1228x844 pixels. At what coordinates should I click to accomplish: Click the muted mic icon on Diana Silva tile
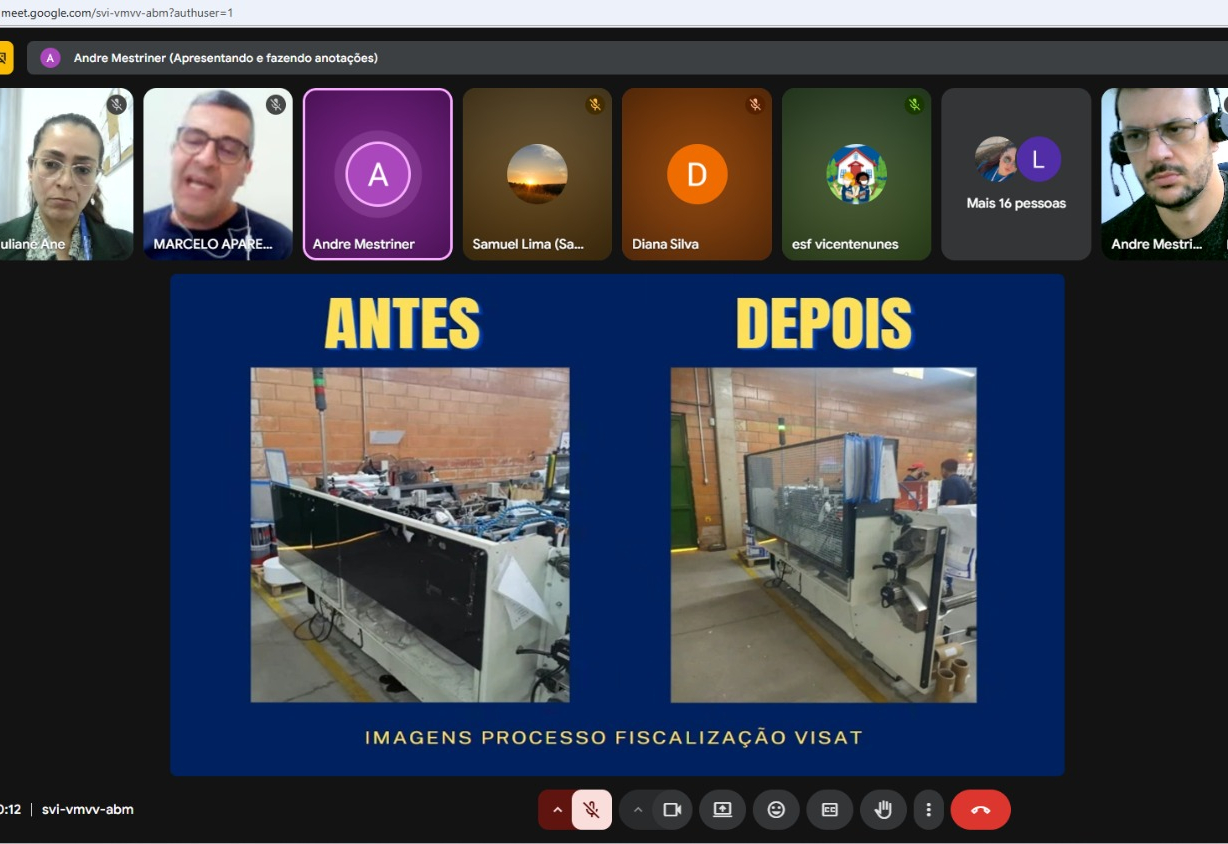click(x=754, y=105)
